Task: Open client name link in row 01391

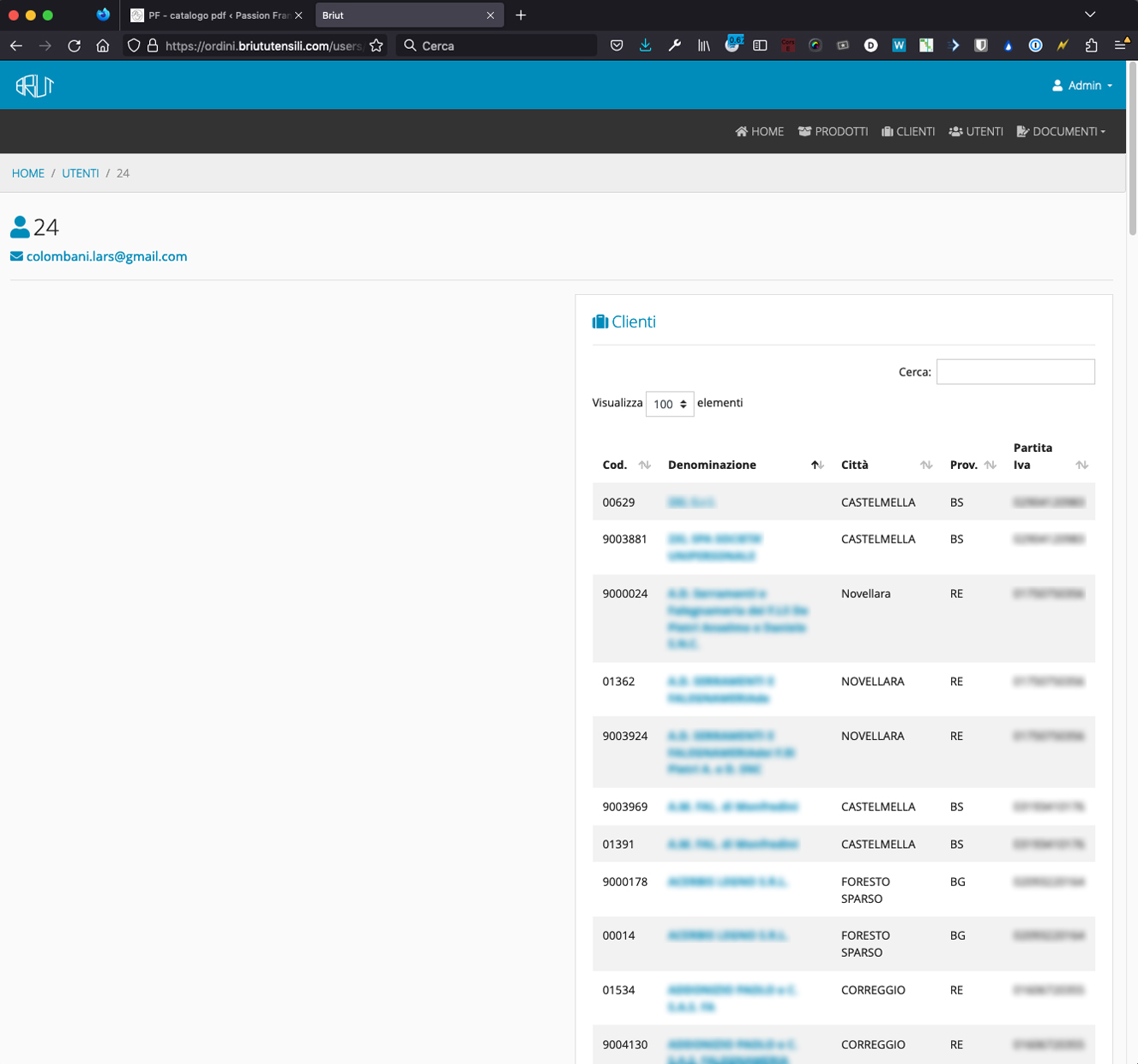Action: click(x=732, y=845)
